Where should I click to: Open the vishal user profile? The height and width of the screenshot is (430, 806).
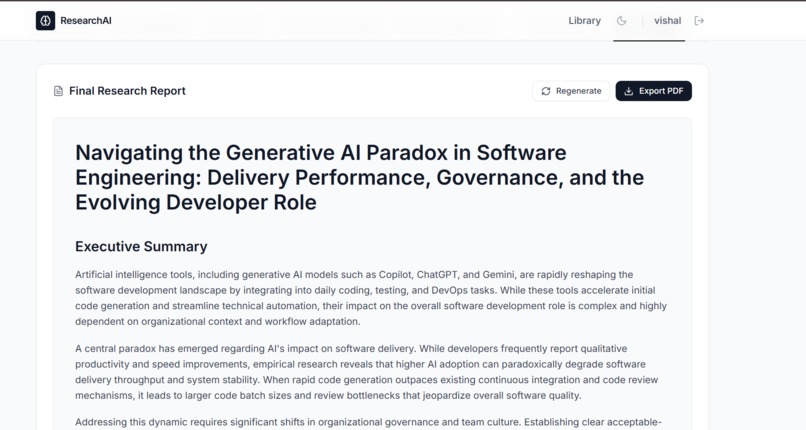(667, 21)
